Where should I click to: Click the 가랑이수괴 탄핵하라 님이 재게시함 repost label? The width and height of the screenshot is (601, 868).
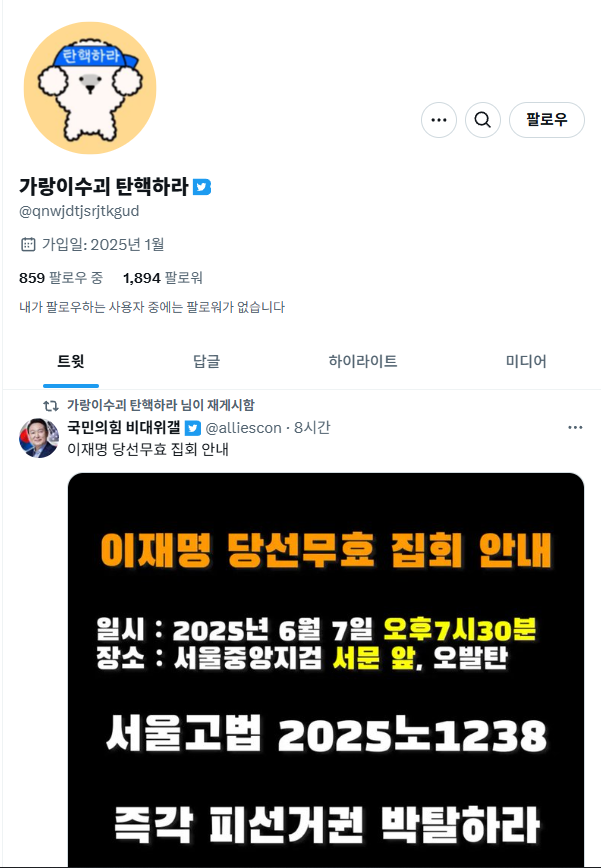[160, 405]
